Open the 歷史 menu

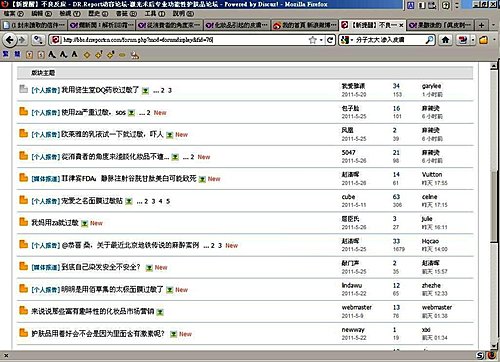98,14
